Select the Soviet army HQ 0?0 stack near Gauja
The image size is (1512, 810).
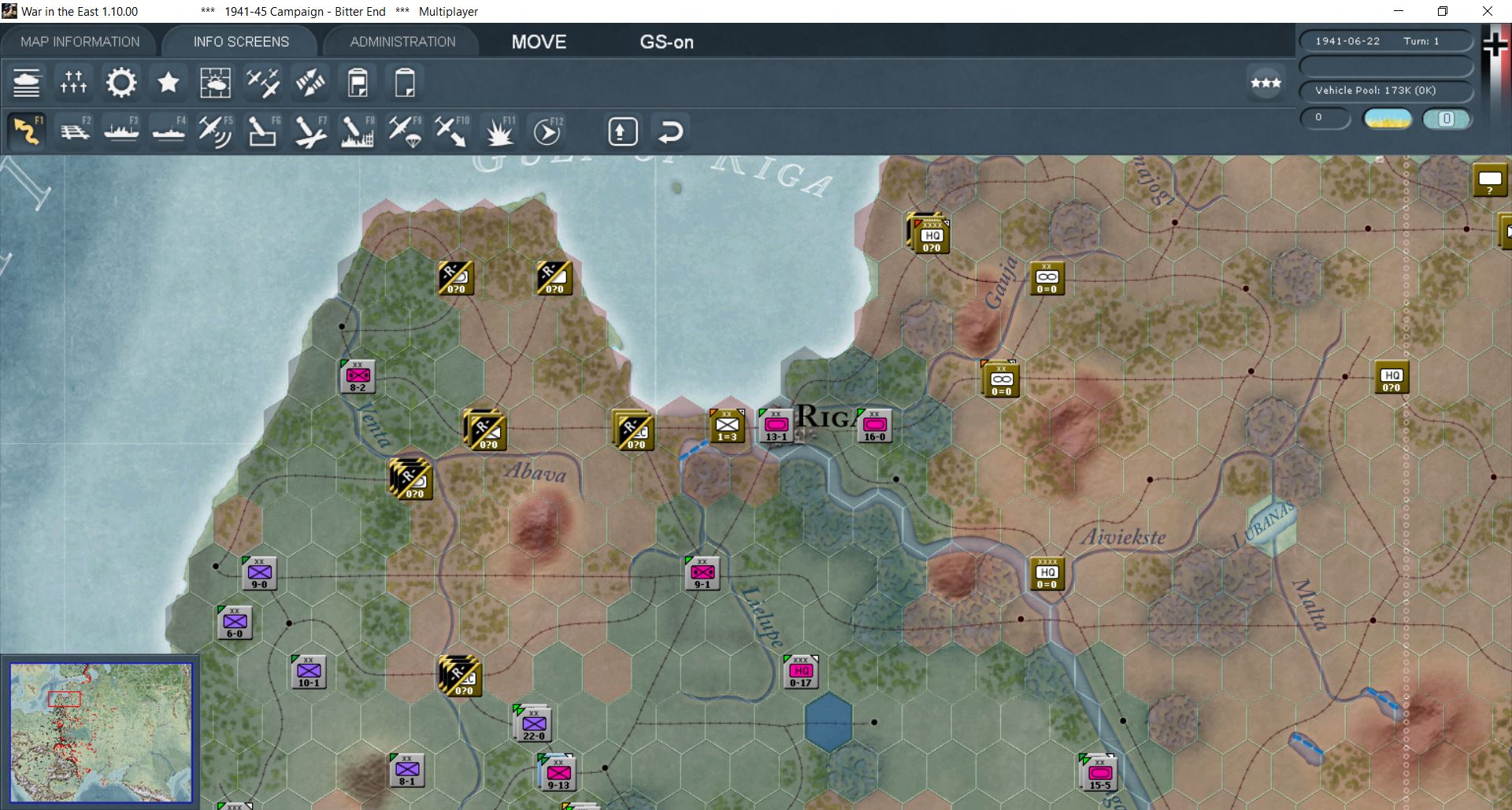tap(929, 234)
